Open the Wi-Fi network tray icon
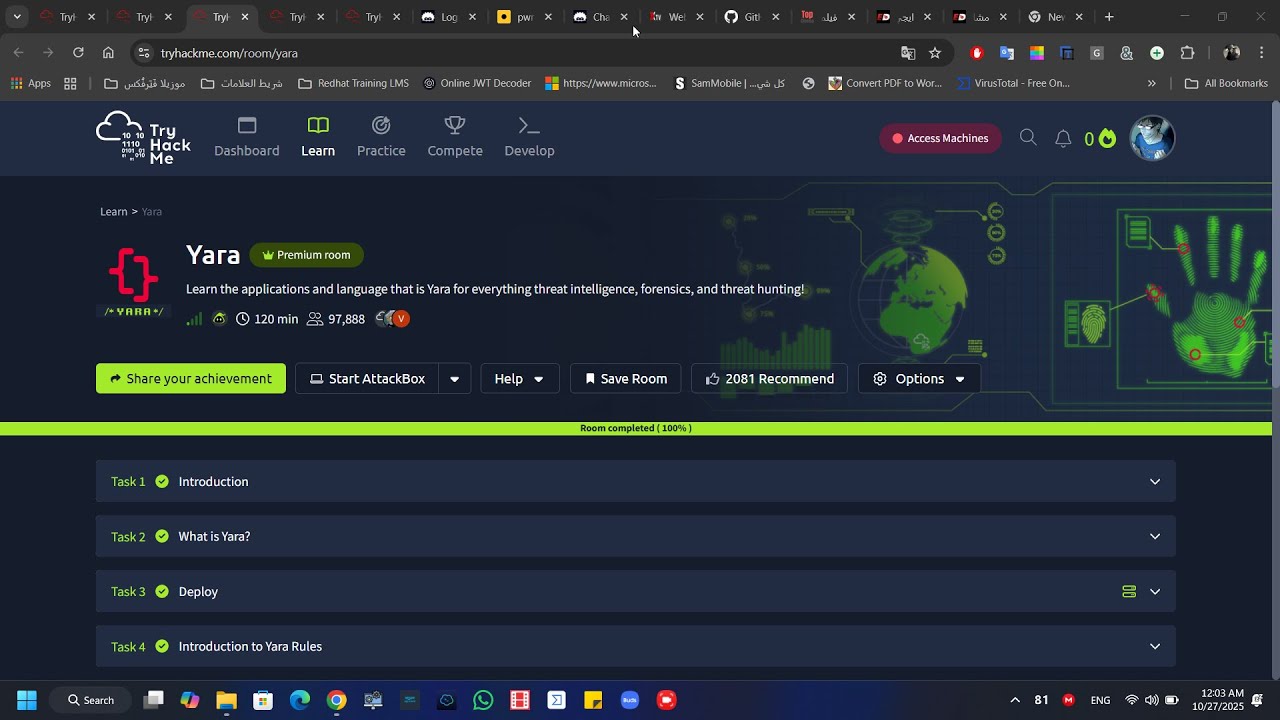 (x=1132, y=700)
